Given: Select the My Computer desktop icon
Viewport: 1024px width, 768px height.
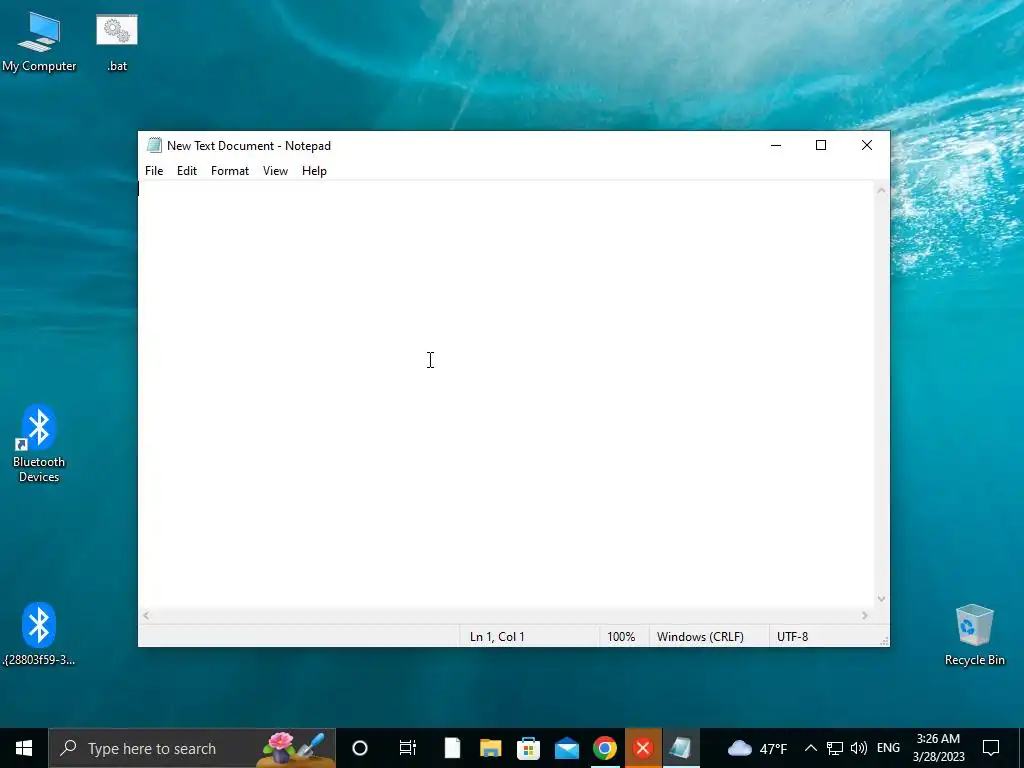Looking at the screenshot, I should pyautogui.click(x=39, y=42).
